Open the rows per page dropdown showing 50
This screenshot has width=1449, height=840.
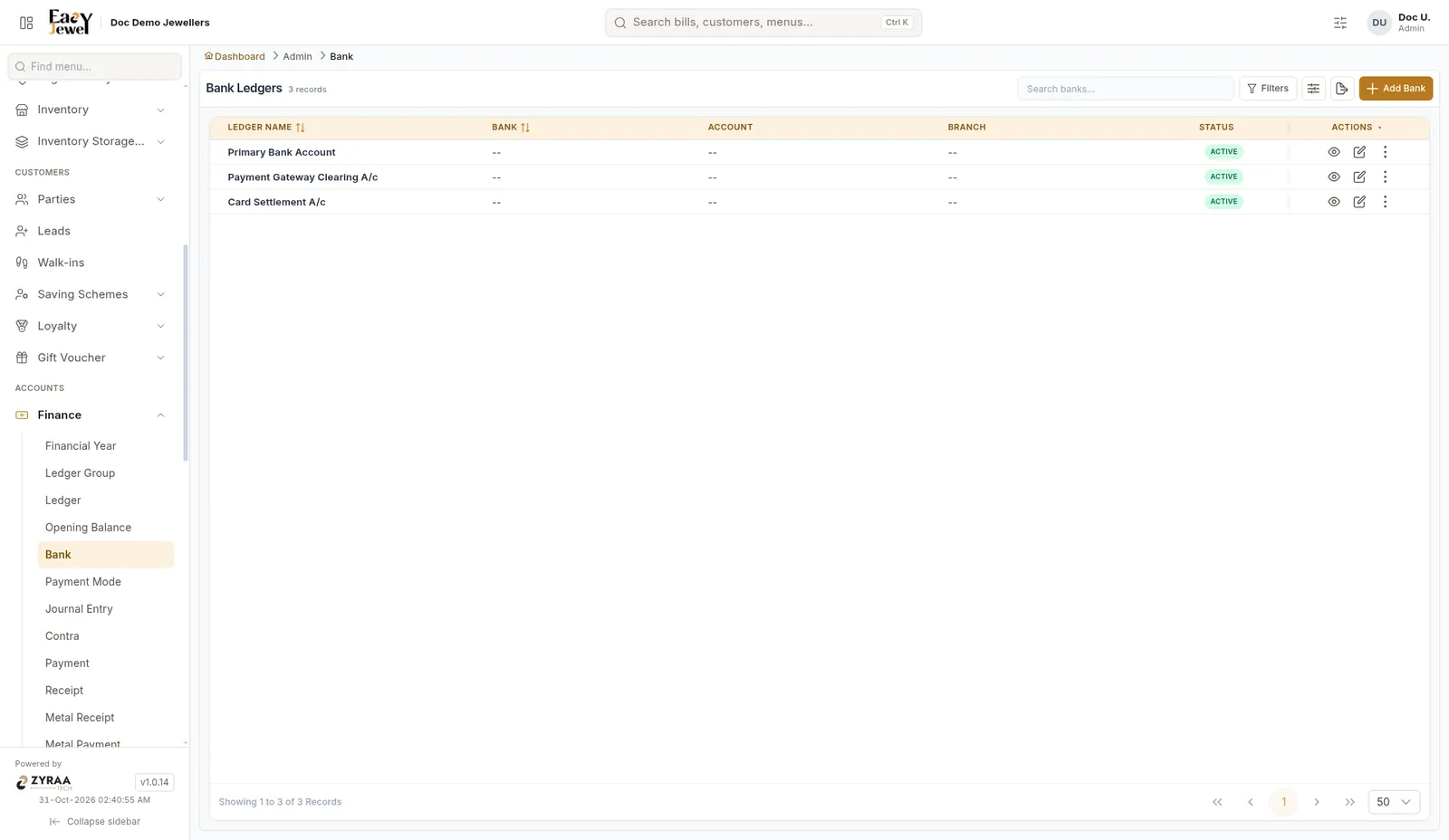tap(1394, 802)
